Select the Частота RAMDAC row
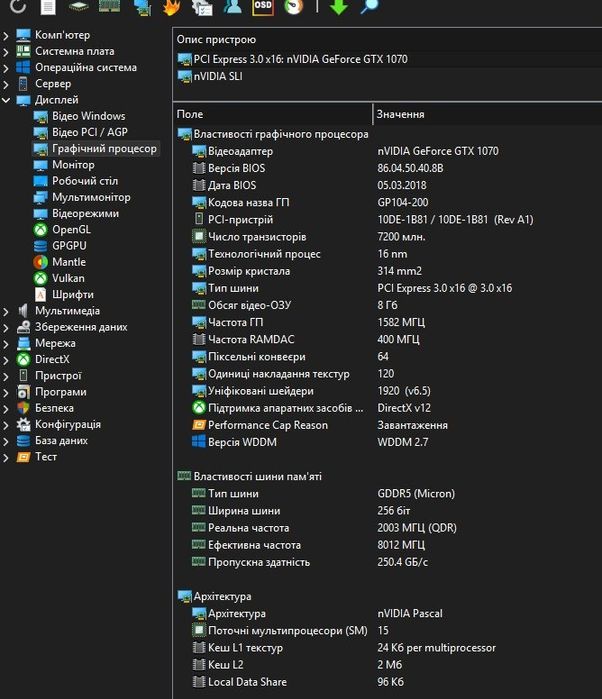 (388, 339)
